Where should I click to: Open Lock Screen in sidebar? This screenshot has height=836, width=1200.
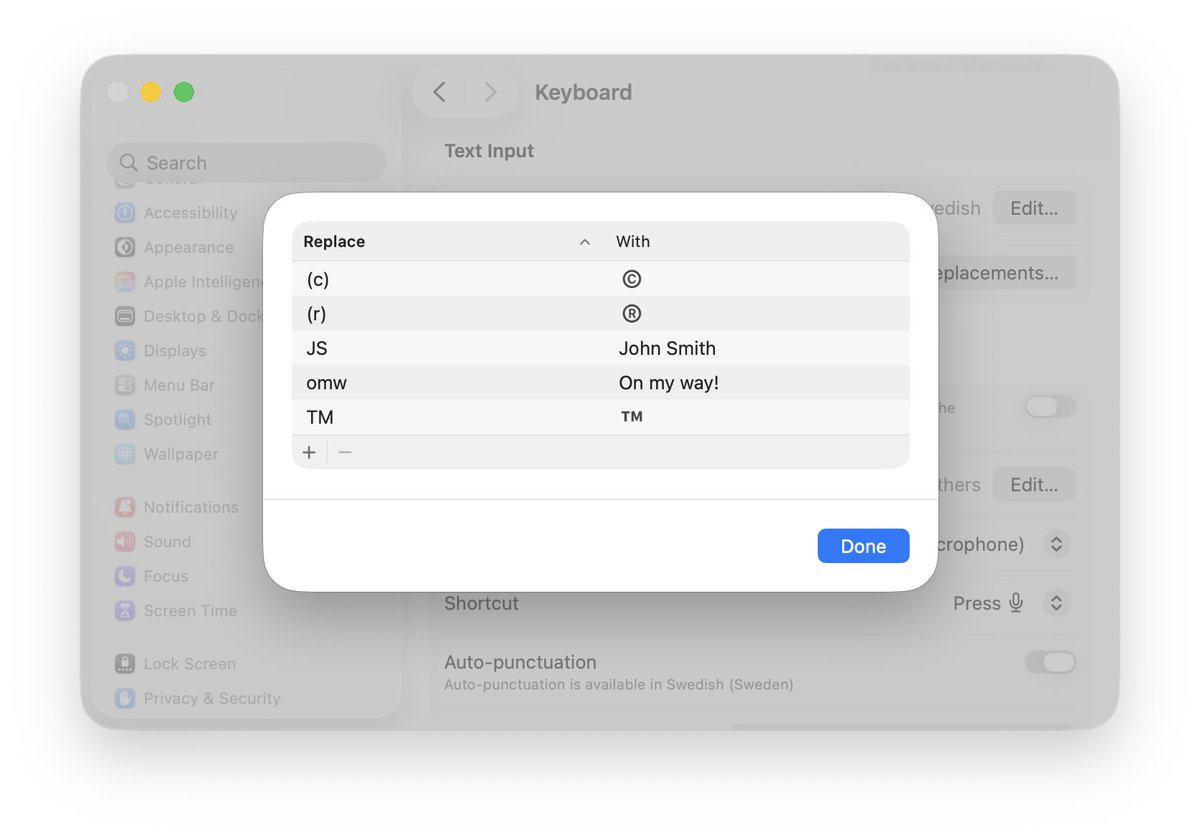click(175, 664)
